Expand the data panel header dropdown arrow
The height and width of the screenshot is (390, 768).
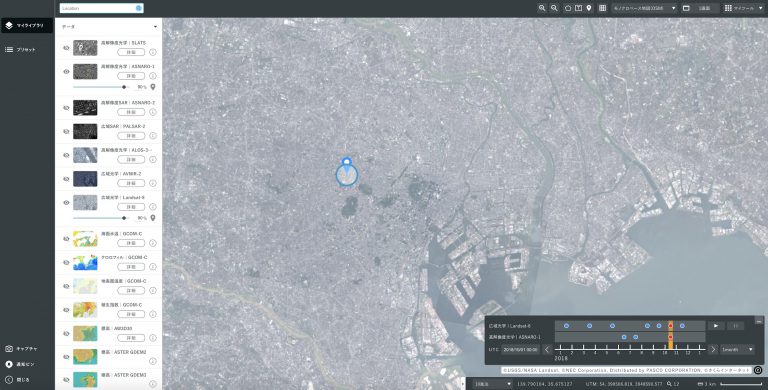pos(155,27)
